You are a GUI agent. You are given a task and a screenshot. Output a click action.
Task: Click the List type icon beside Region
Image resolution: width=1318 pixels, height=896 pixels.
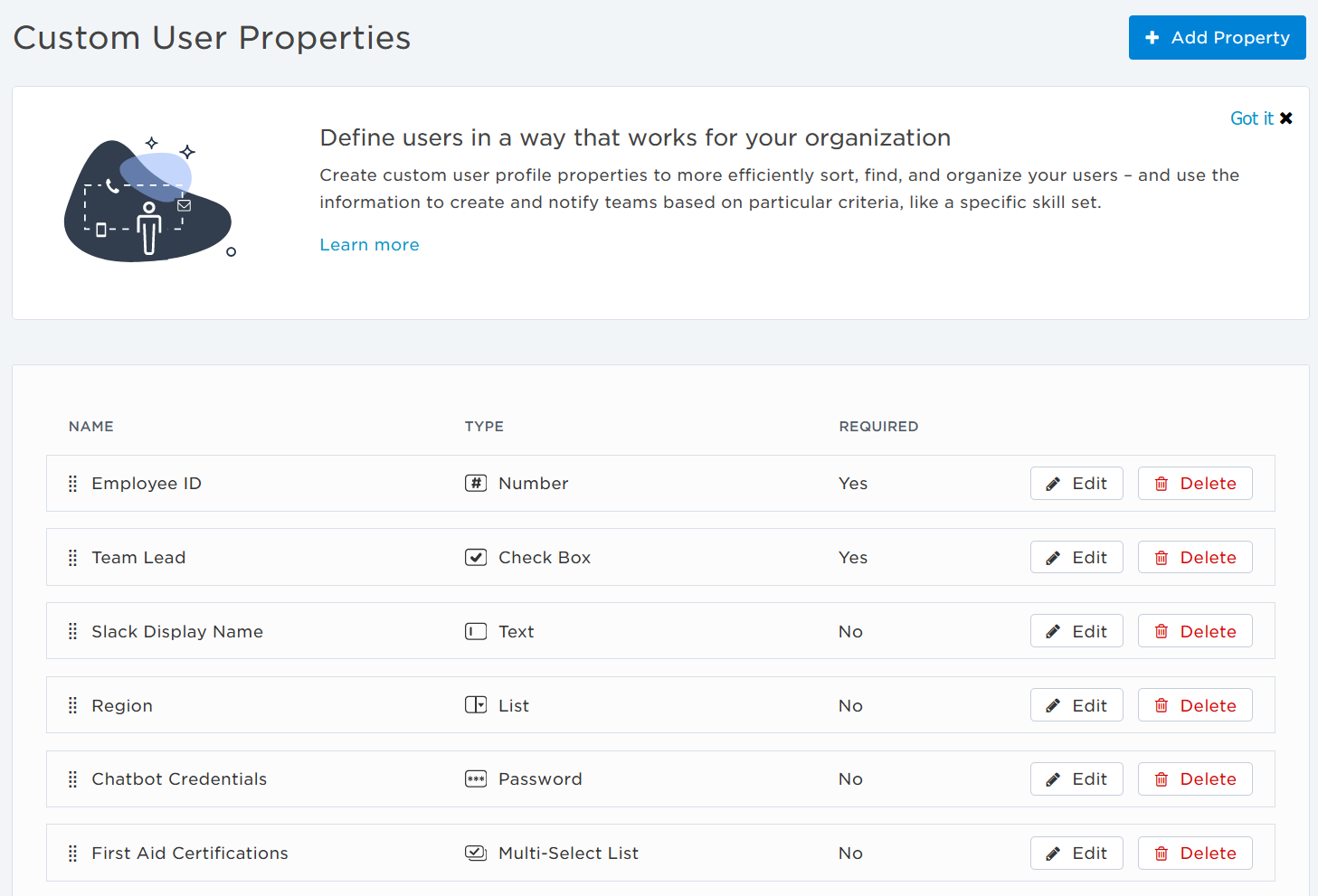(x=476, y=705)
